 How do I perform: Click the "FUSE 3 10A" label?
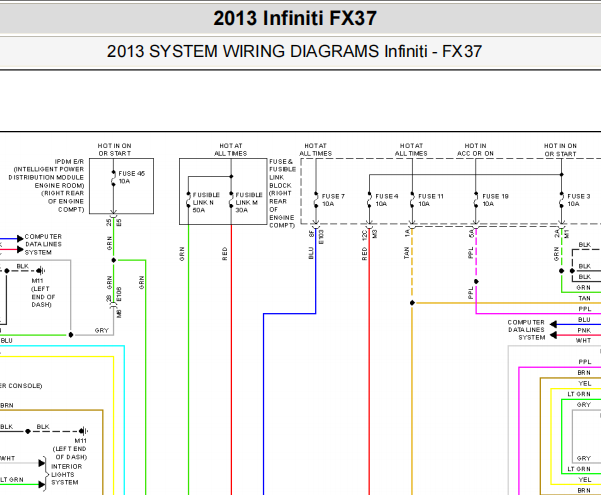pyautogui.click(x=579, y=200)
